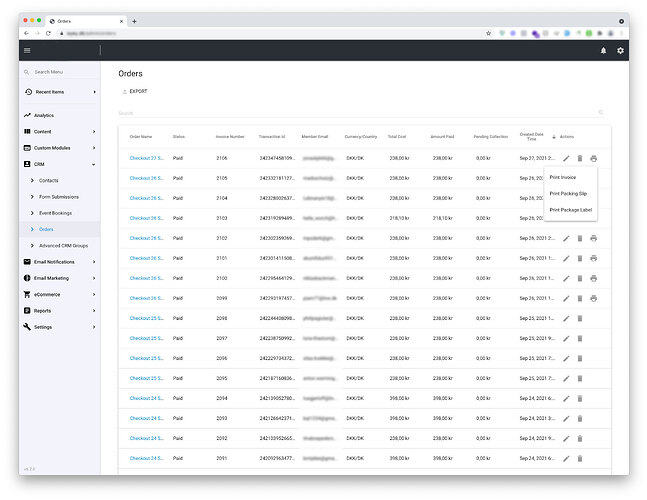
Task: Edit order with invoice number 2106
Action: point(566,158)
